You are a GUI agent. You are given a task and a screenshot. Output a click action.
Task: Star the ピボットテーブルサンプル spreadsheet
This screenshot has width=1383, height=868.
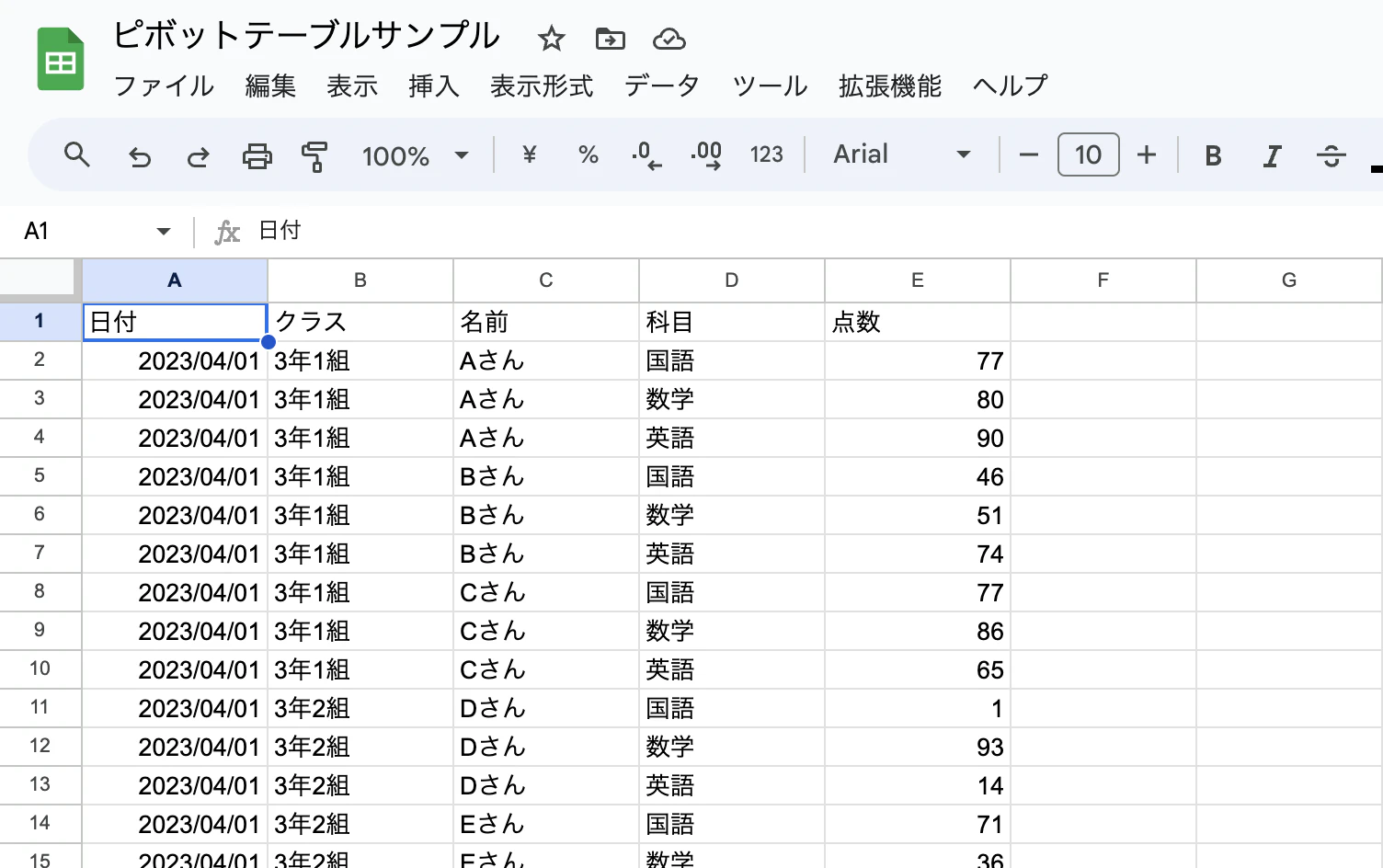(551, 39)
